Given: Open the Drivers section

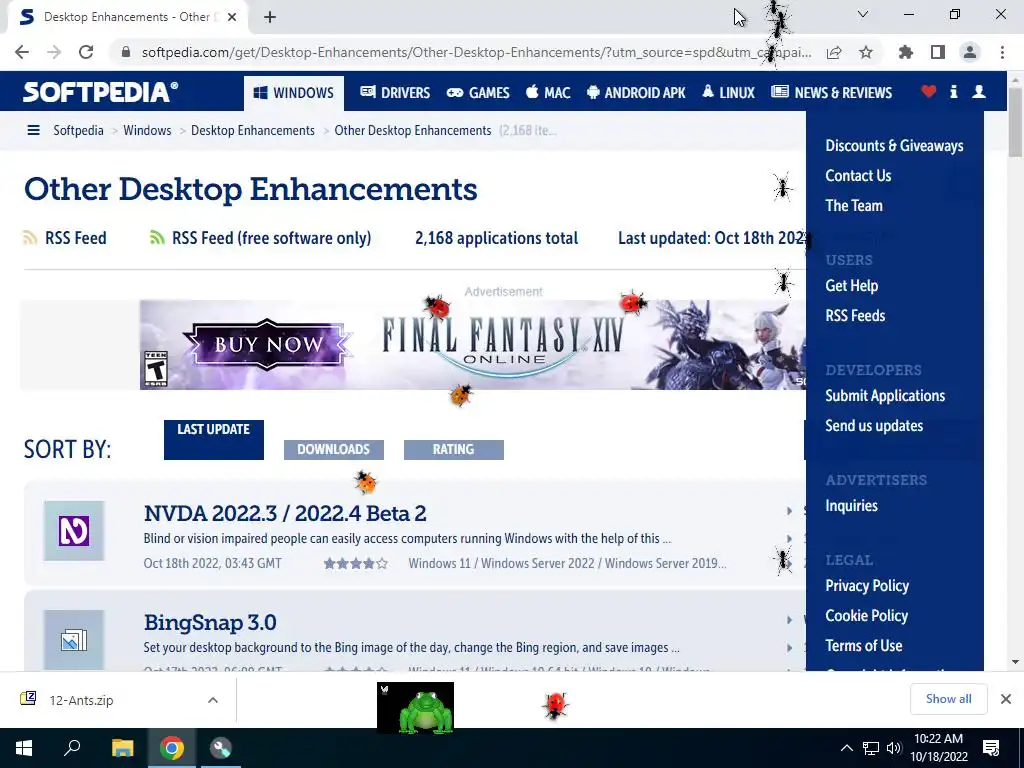Looking at the screenshot, I should 395,93.
